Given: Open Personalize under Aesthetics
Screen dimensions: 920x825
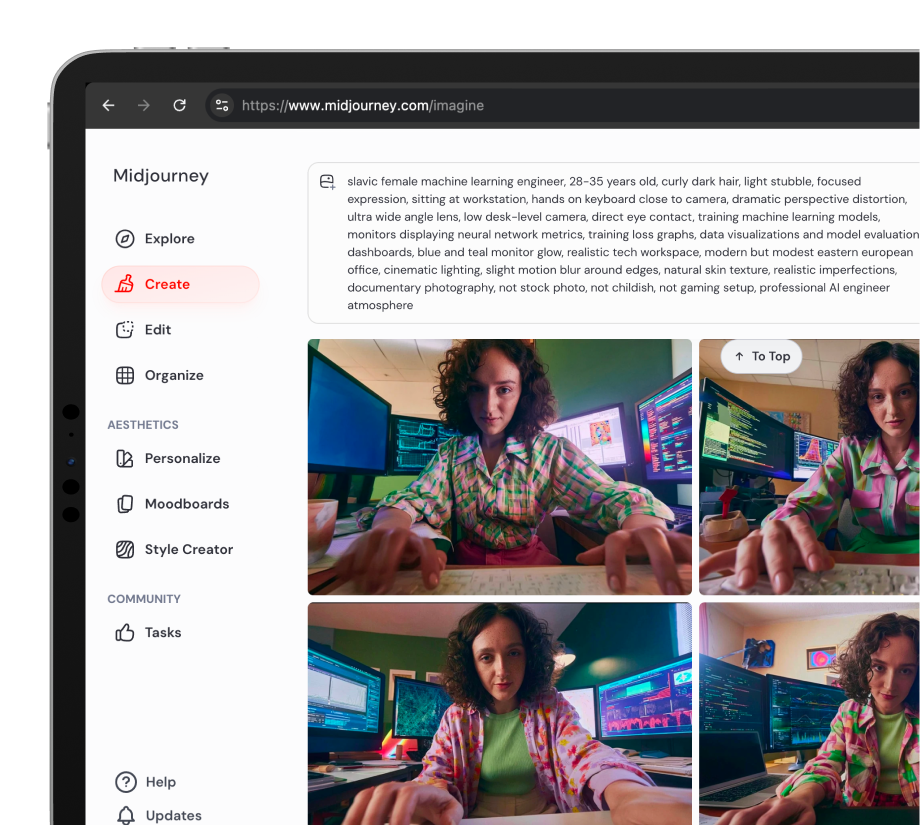Looking at the screenshot, I should coord(180,458).
